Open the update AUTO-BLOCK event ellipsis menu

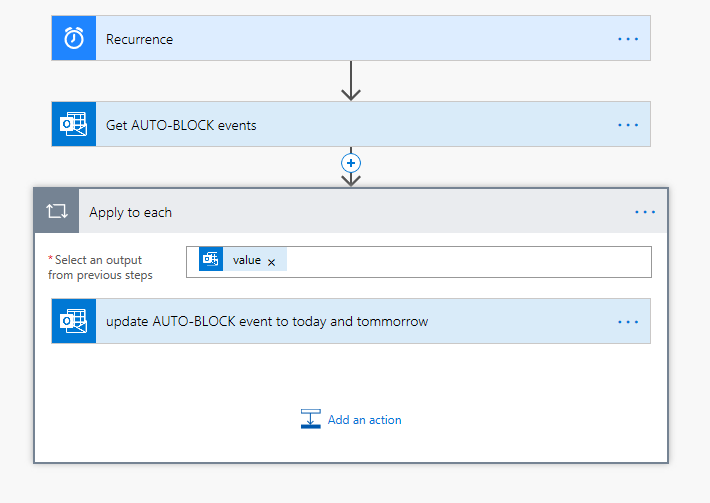coord(627,321)
